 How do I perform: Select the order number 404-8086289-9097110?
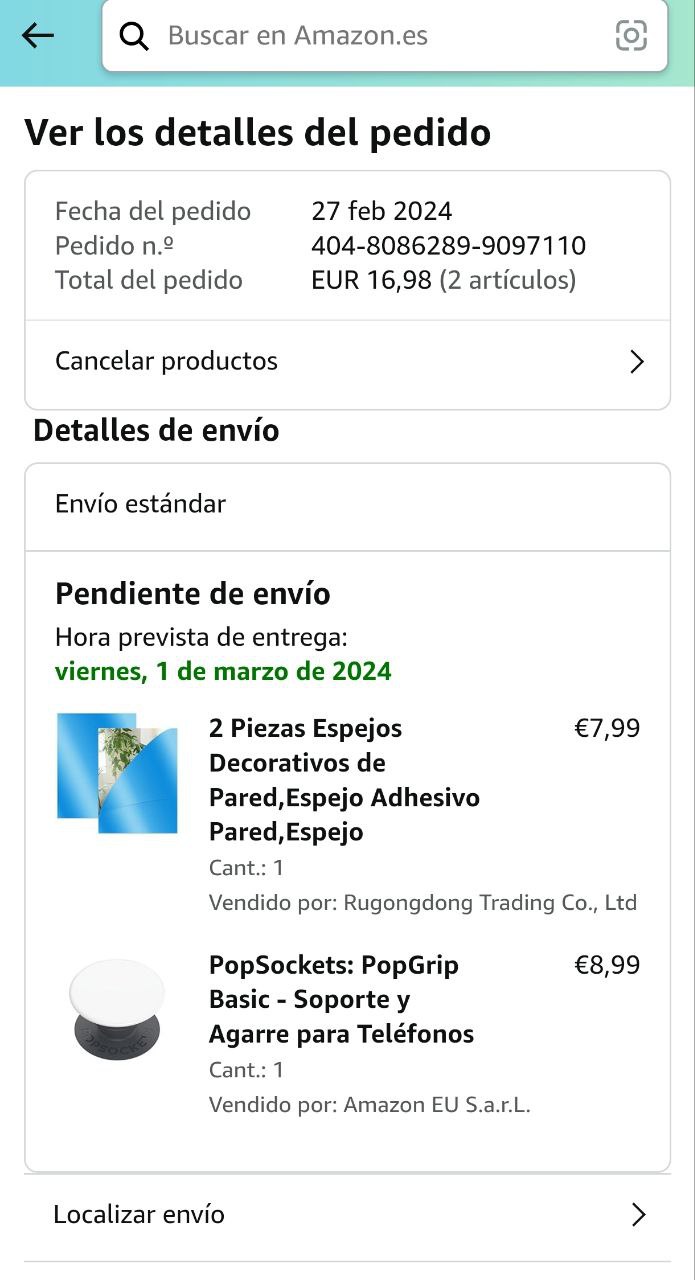(448, 246)
